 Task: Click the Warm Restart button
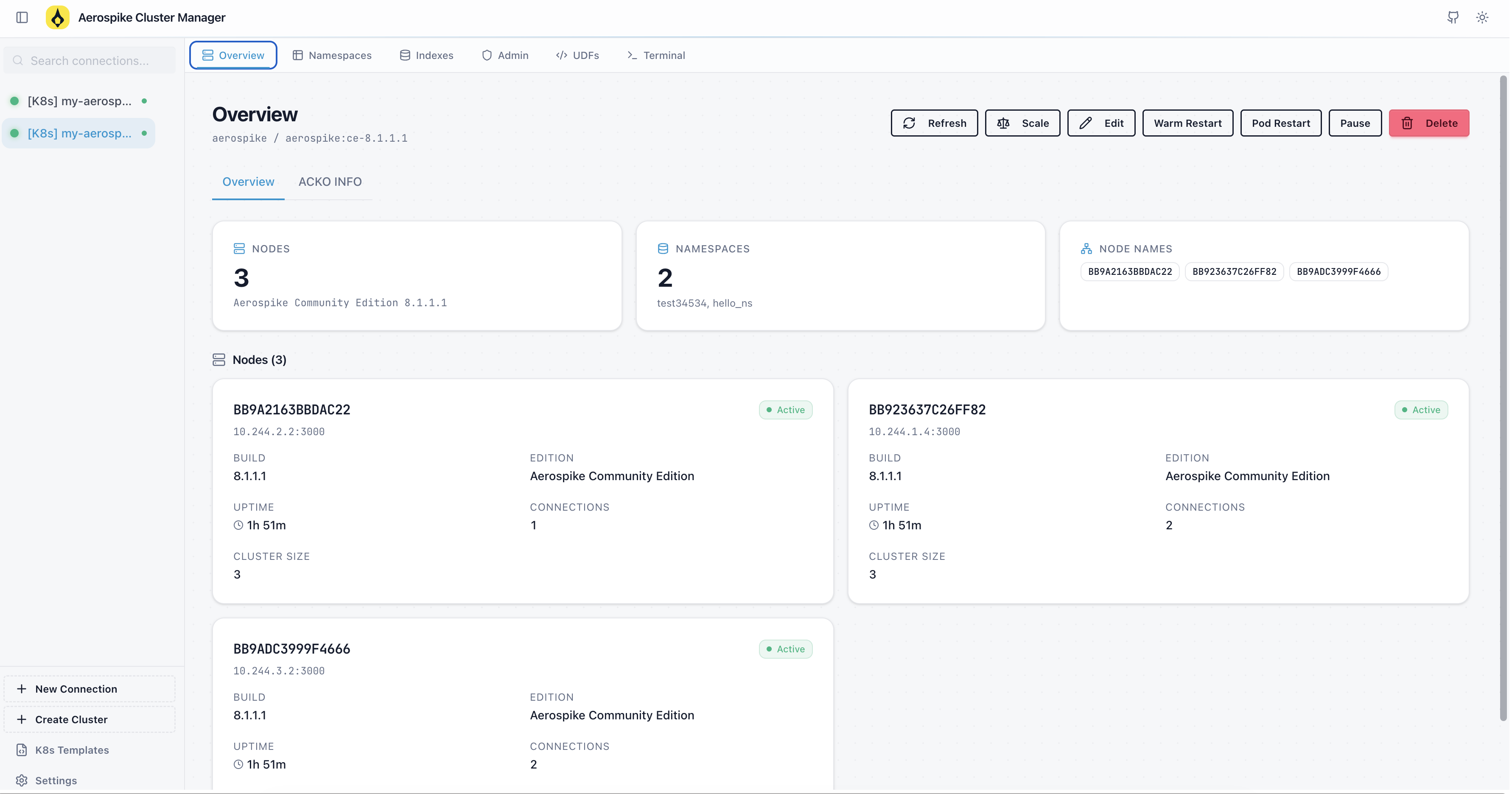[1187, 123]
